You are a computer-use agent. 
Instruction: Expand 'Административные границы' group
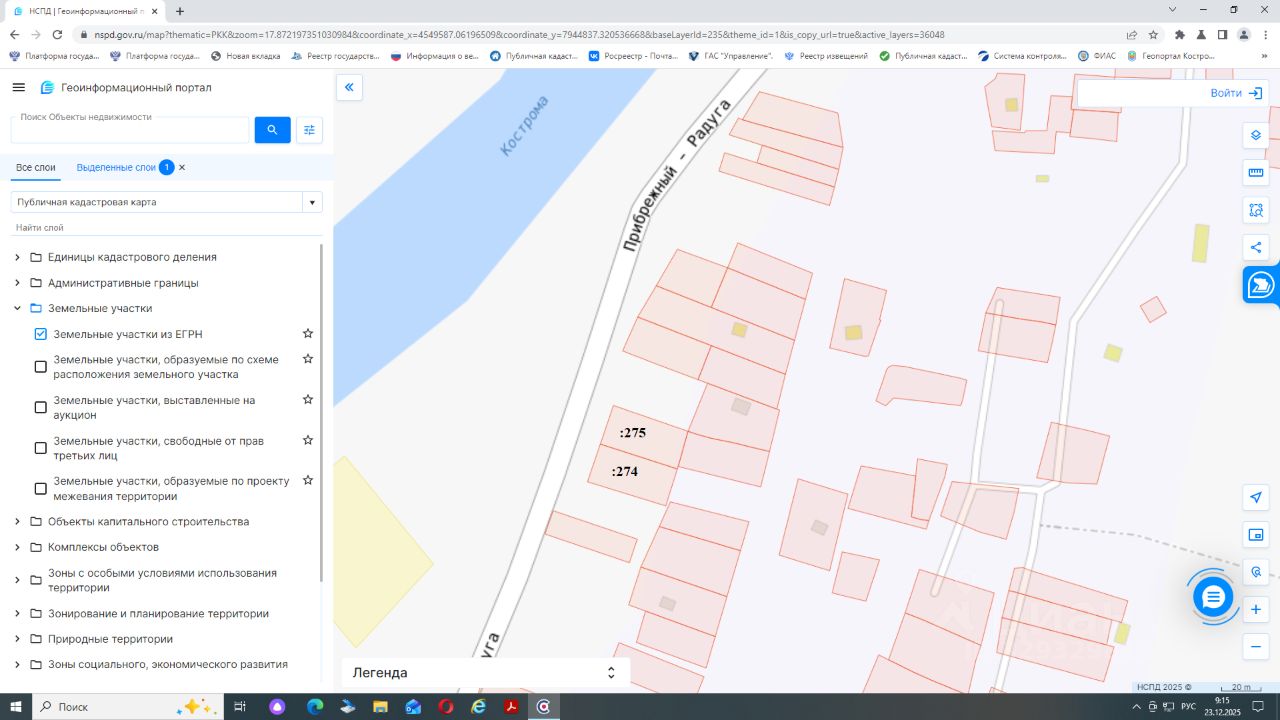tap(17, 283)
